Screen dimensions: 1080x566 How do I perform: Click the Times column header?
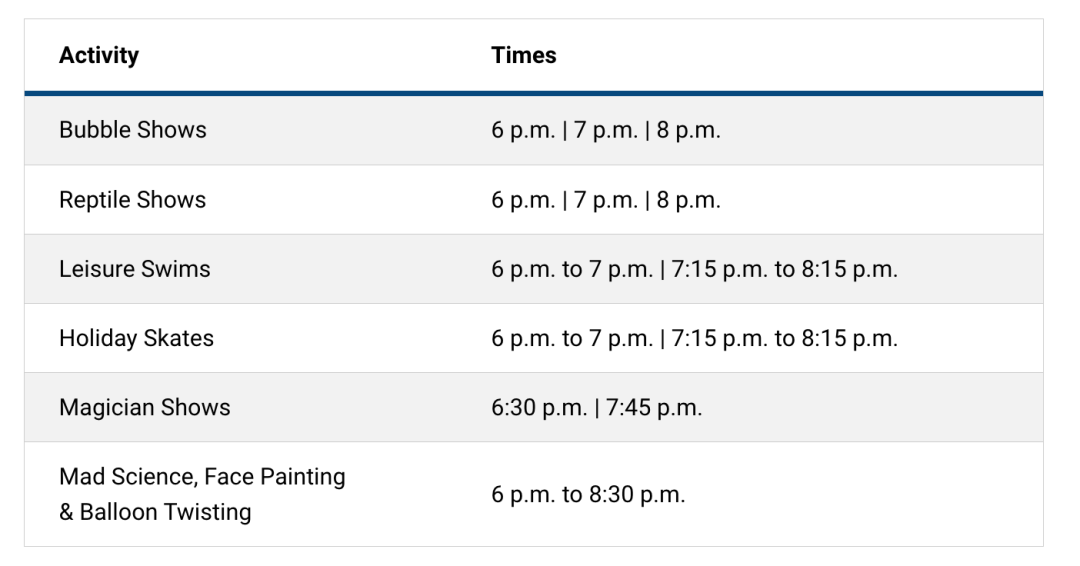523,55
